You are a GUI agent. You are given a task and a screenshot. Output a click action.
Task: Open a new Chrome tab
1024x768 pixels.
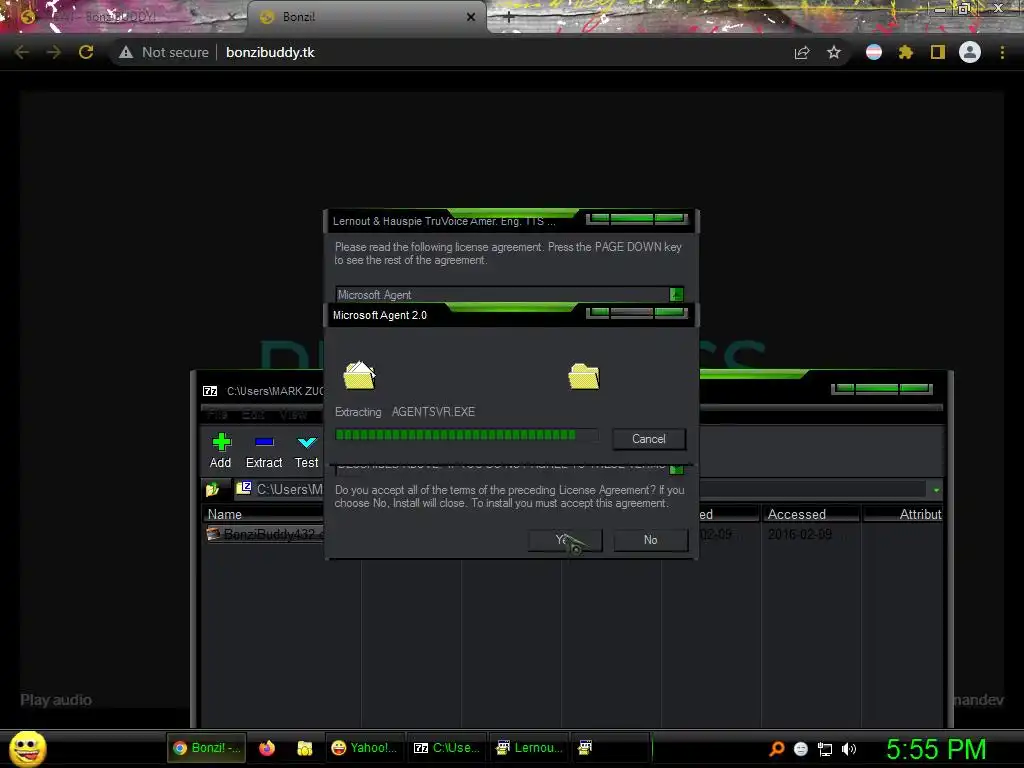[x=509, y=18]
